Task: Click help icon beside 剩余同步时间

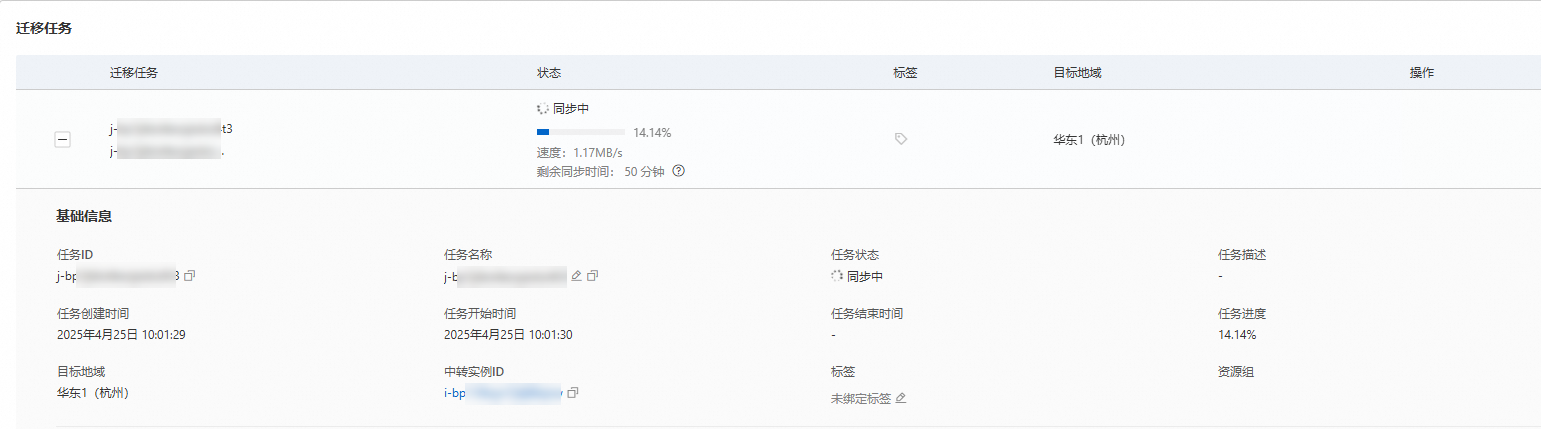Action: click(x=678, y=171)
